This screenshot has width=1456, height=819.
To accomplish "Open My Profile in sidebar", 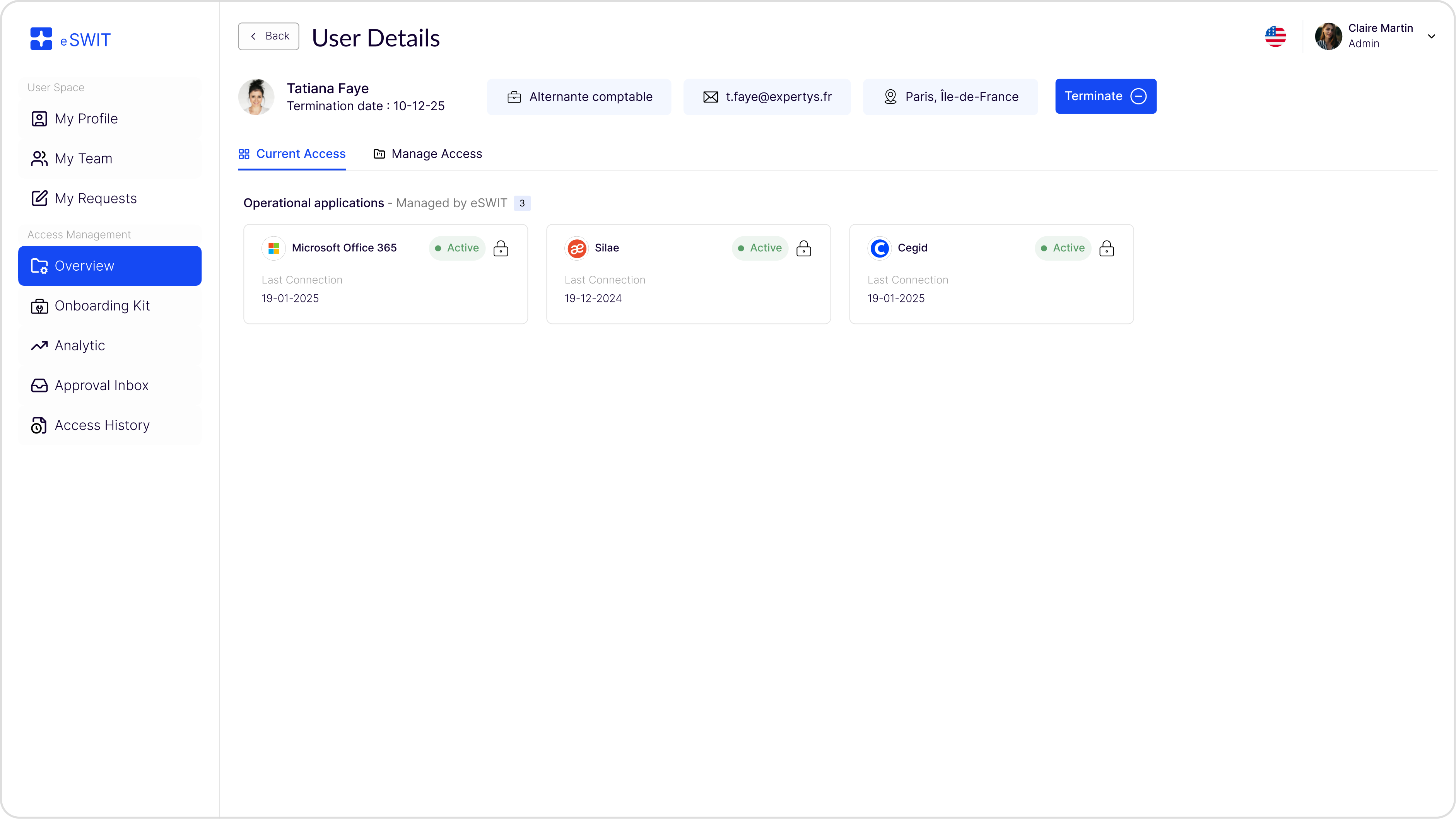I will coord(87,119).
